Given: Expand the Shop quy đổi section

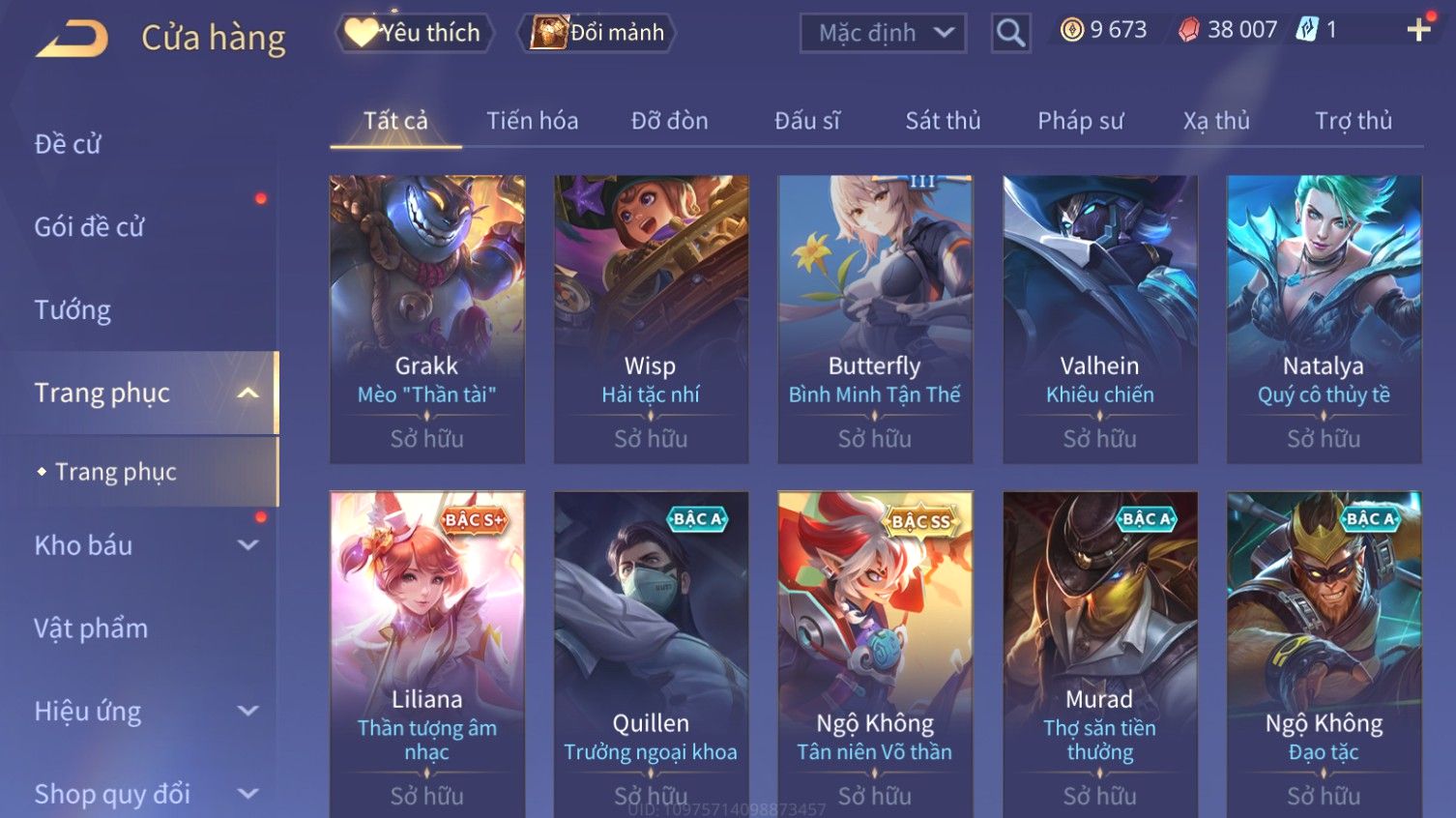Looking at the screenshot, I should 248,794.
